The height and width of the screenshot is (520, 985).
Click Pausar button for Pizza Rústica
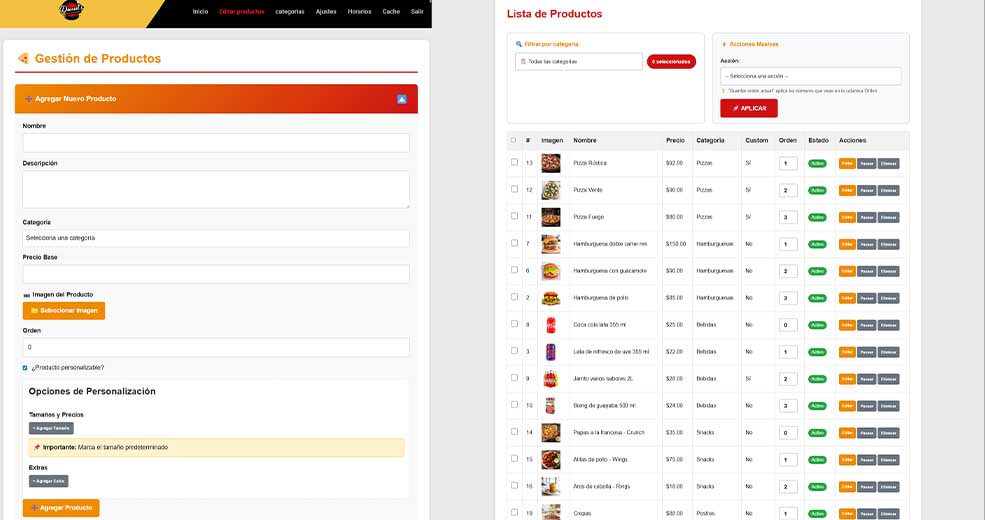(867, 163)
